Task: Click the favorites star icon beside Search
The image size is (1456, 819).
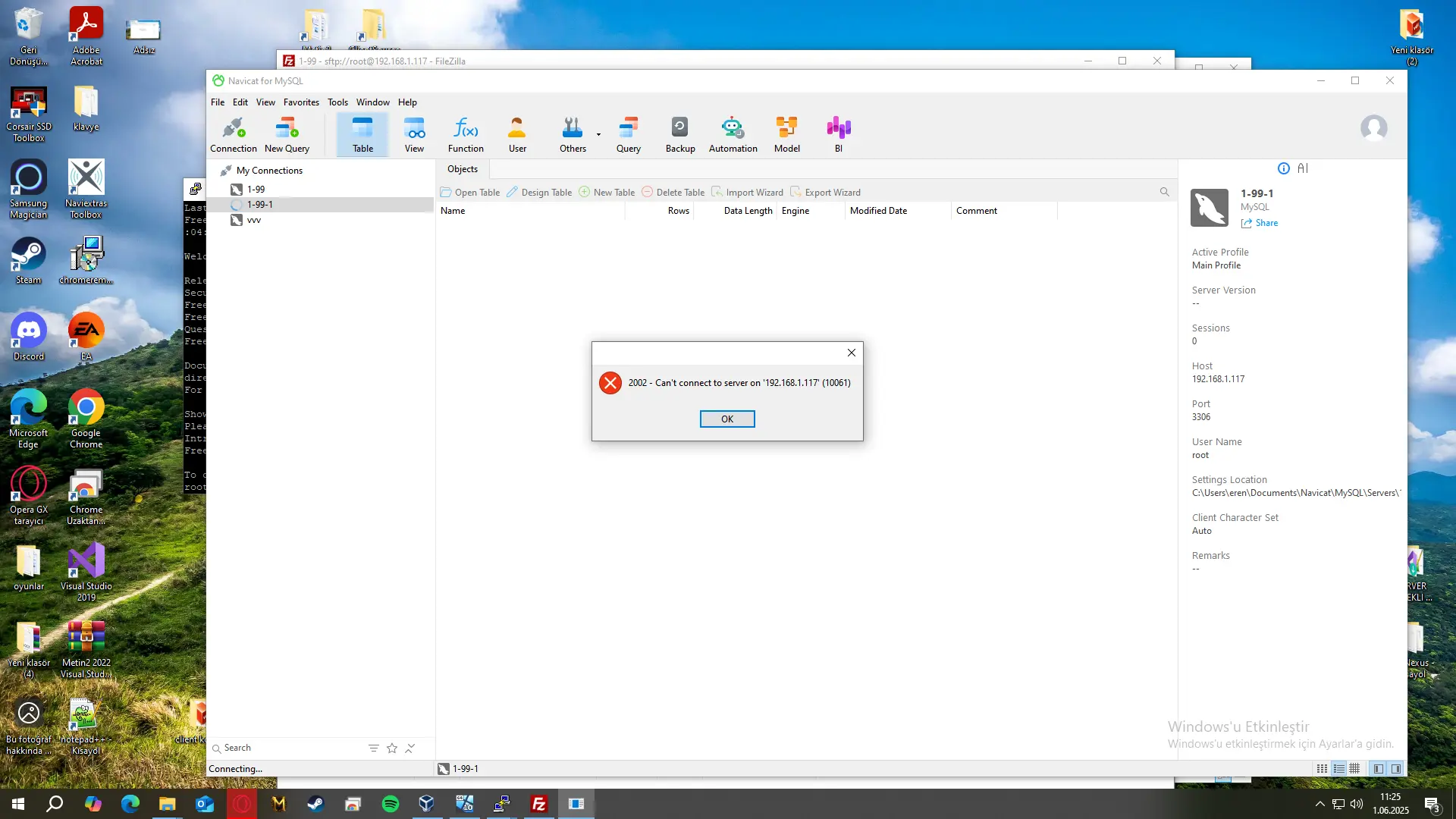Action: click(x=392, y=748)
